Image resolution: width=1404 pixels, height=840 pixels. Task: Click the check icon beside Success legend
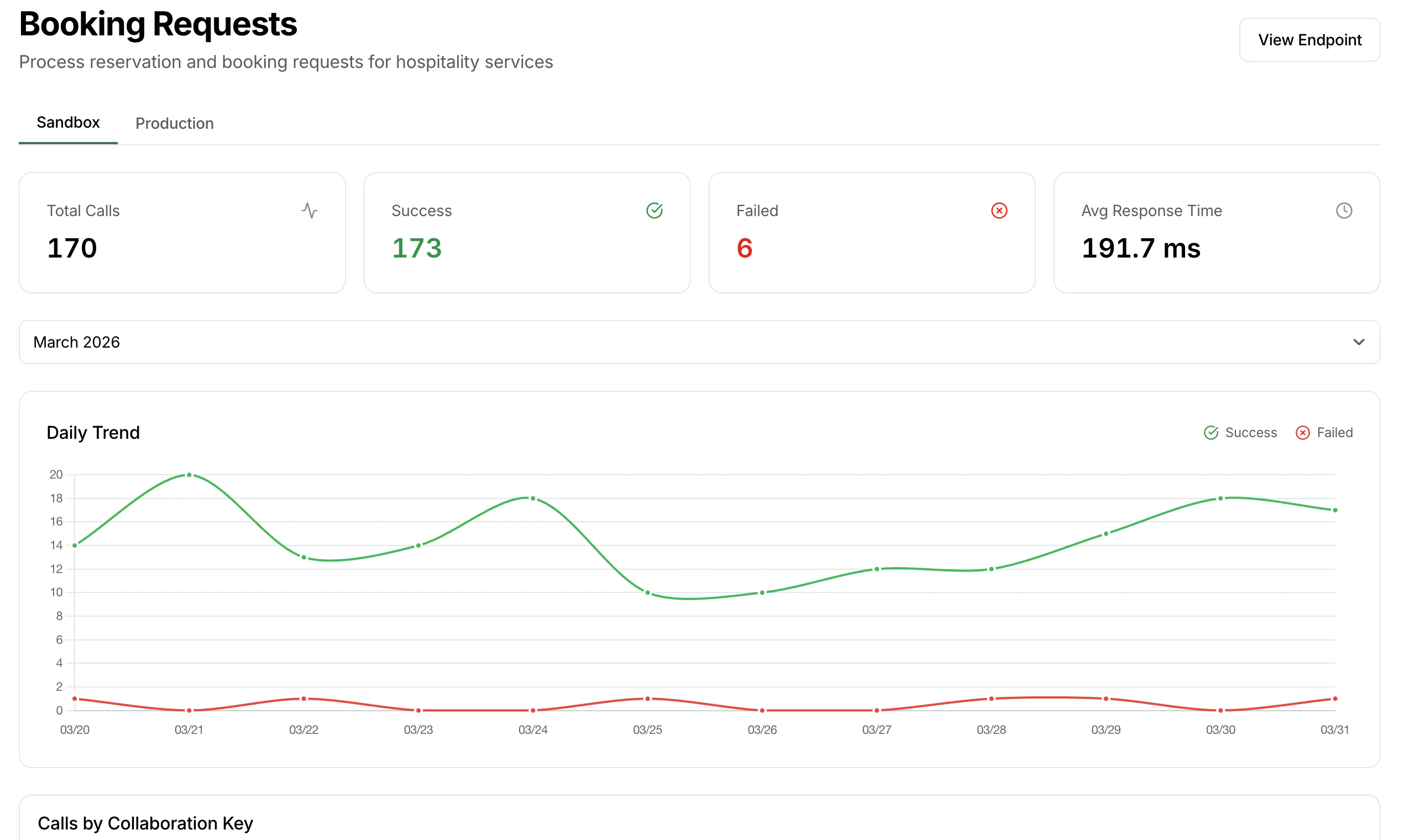(1212, 433)
